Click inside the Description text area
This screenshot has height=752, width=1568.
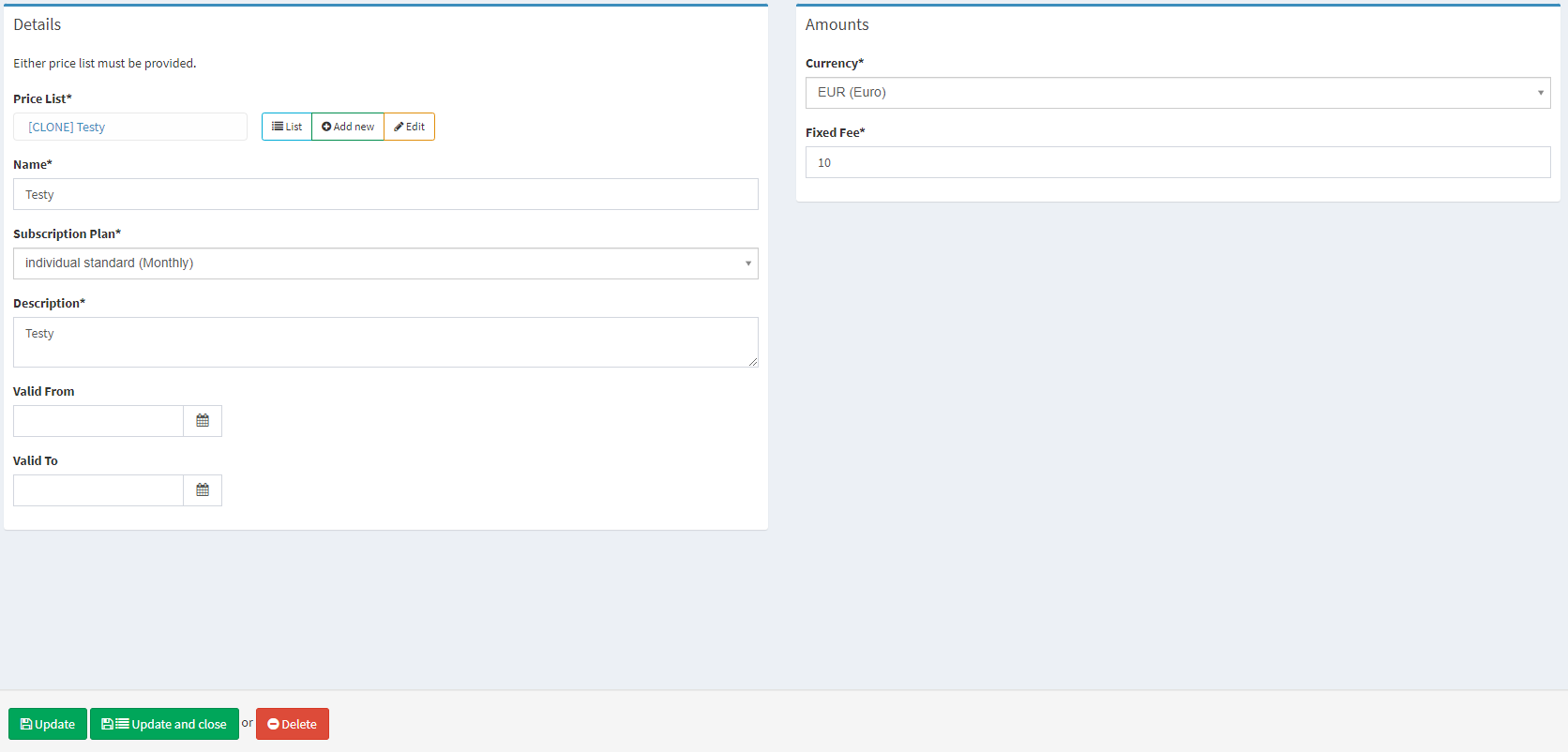click(x=385, y=342)
